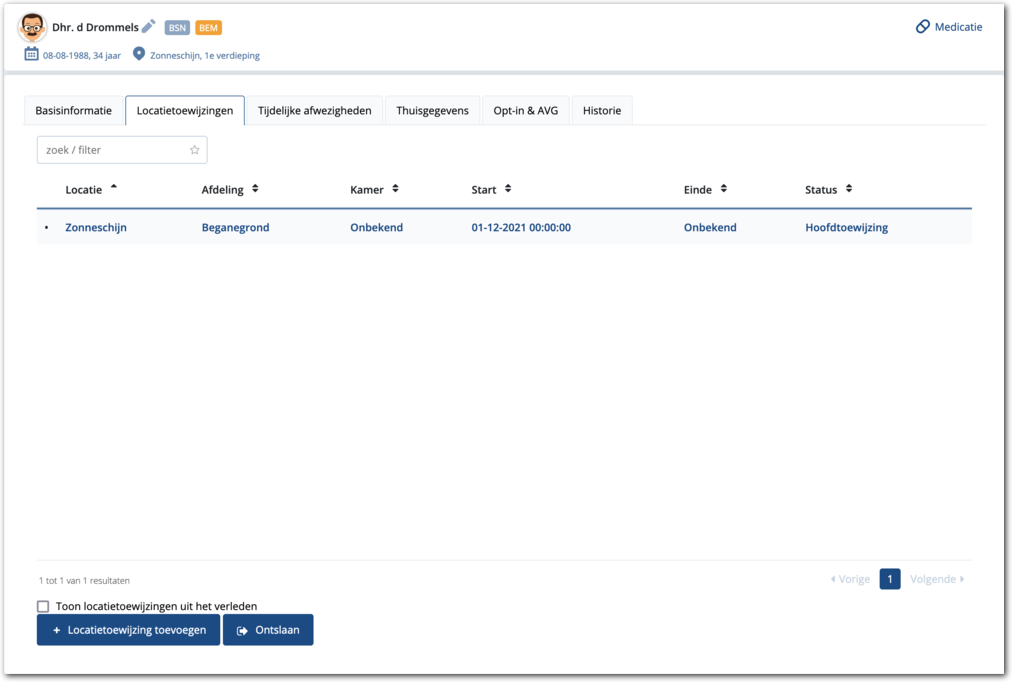The width and height of the screenshot is (1012, 682).
Task: Open the Tijdelijke afwezigheden tab
Action: click(x=314, y=111)
